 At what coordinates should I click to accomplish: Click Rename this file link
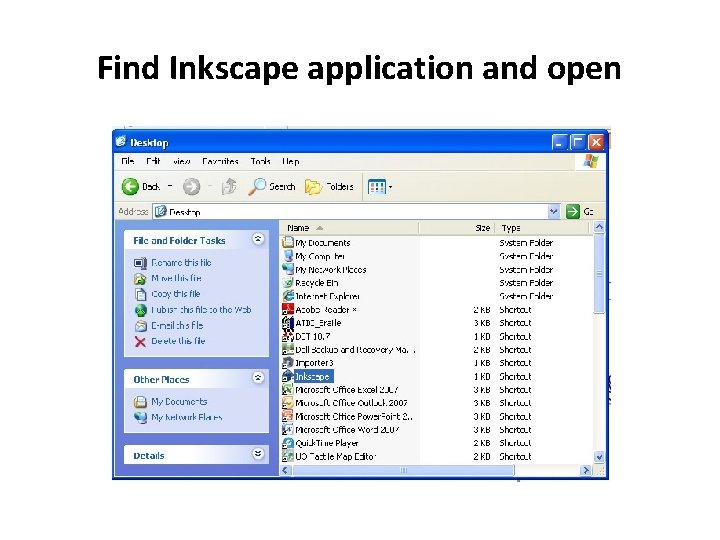[x=181, y=263]
